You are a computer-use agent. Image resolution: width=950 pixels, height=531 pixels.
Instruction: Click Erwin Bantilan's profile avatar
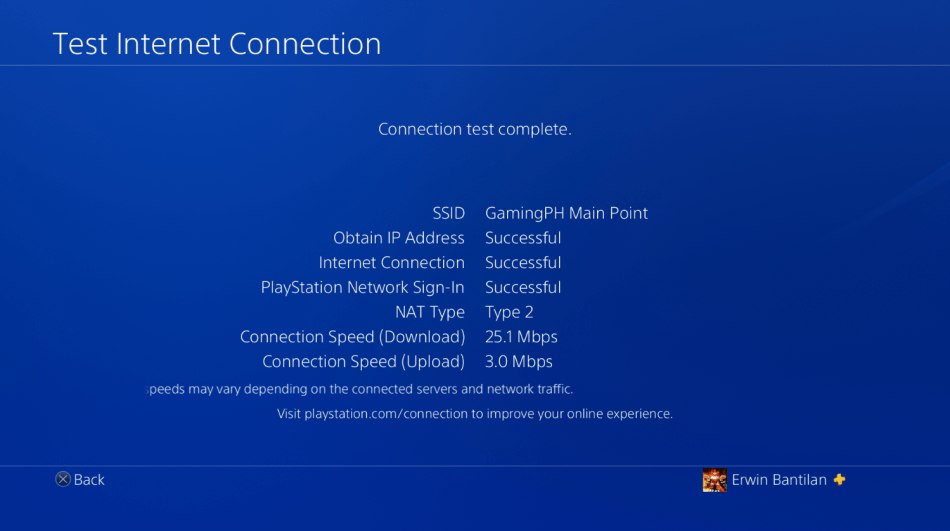point(715,480)
